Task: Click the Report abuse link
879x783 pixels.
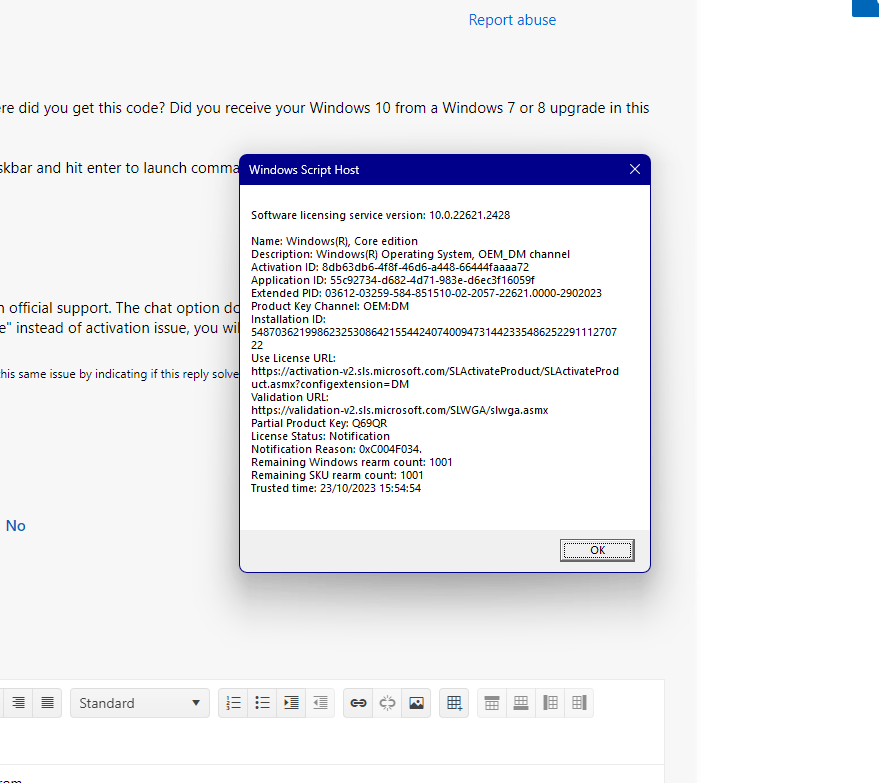Action: pyautogui.click(x=512, y=20)
